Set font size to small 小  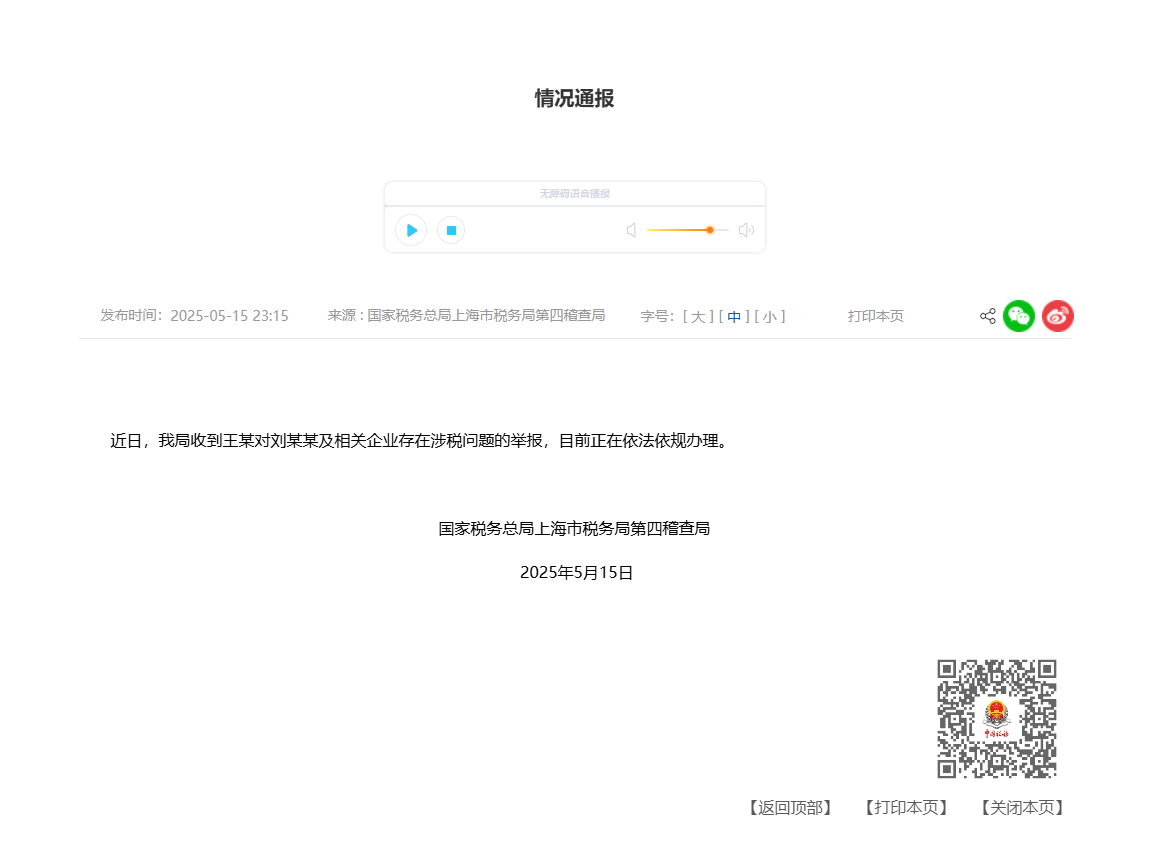(x=770, y=317)
